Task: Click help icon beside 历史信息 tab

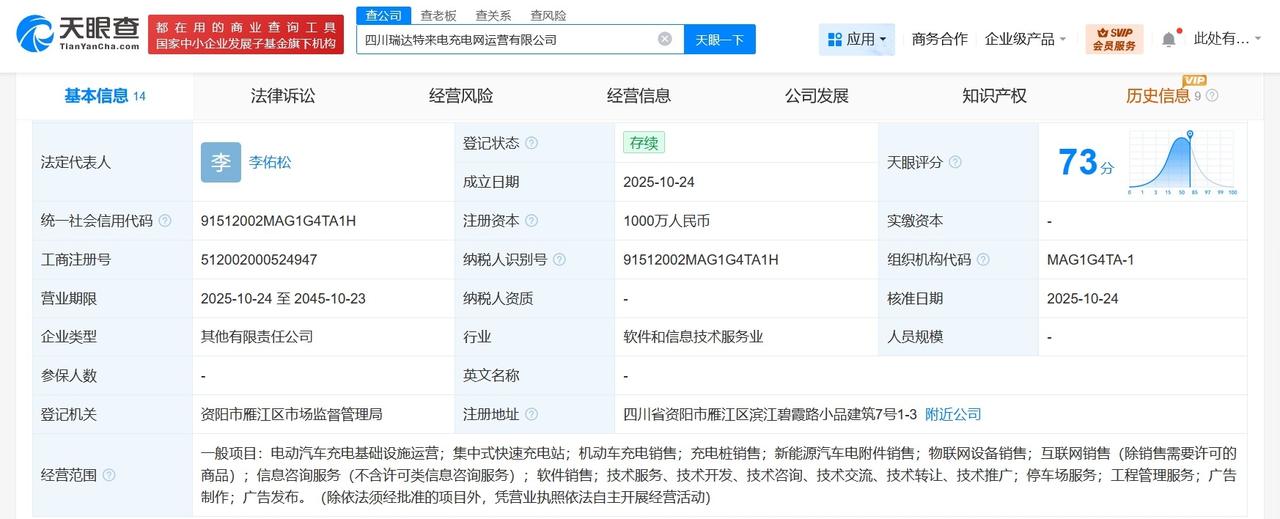Action: click(1212, 96)
